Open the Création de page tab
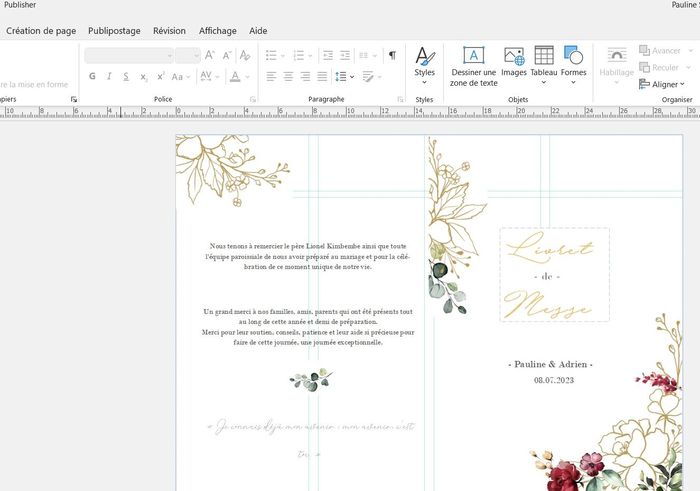 [41, 31]
